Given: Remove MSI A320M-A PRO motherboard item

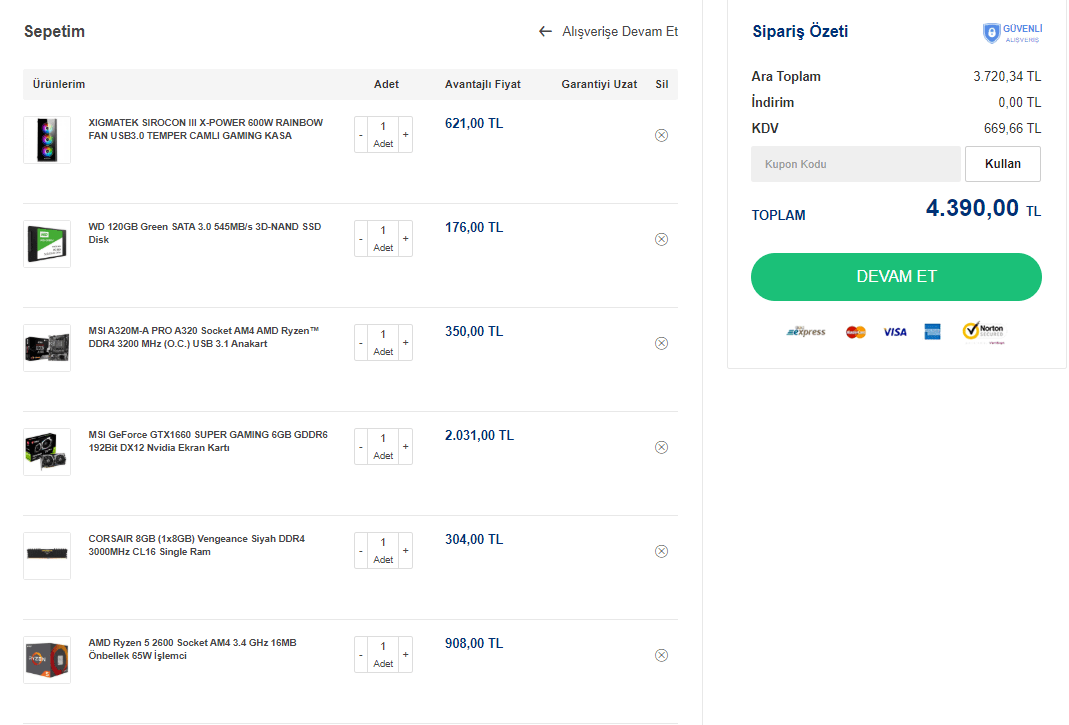Looking at the screenshot, I should pyautogui.click(x=661, y=343).
